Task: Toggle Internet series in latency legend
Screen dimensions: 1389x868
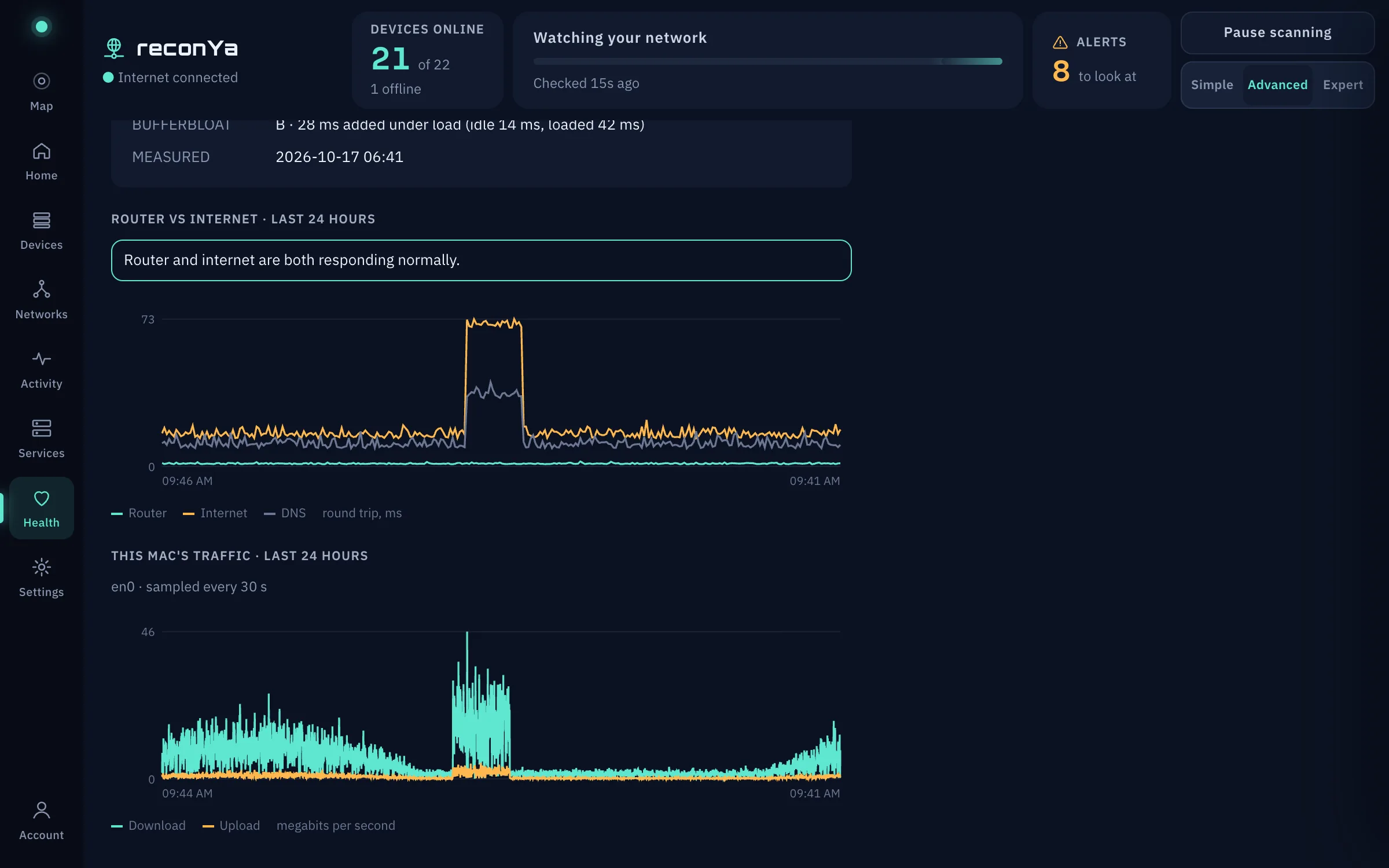Action: pos(215,513)
